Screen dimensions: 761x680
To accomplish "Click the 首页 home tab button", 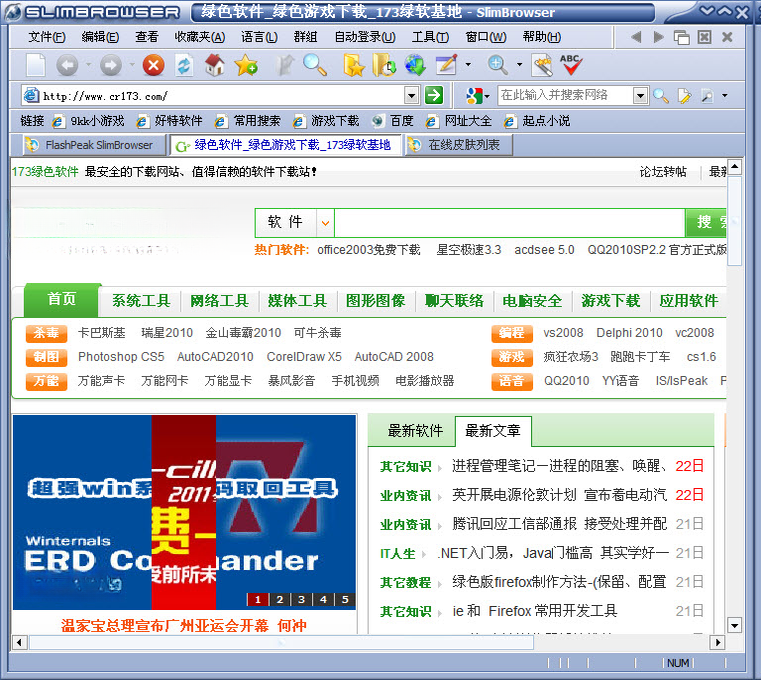I will 62,299.
